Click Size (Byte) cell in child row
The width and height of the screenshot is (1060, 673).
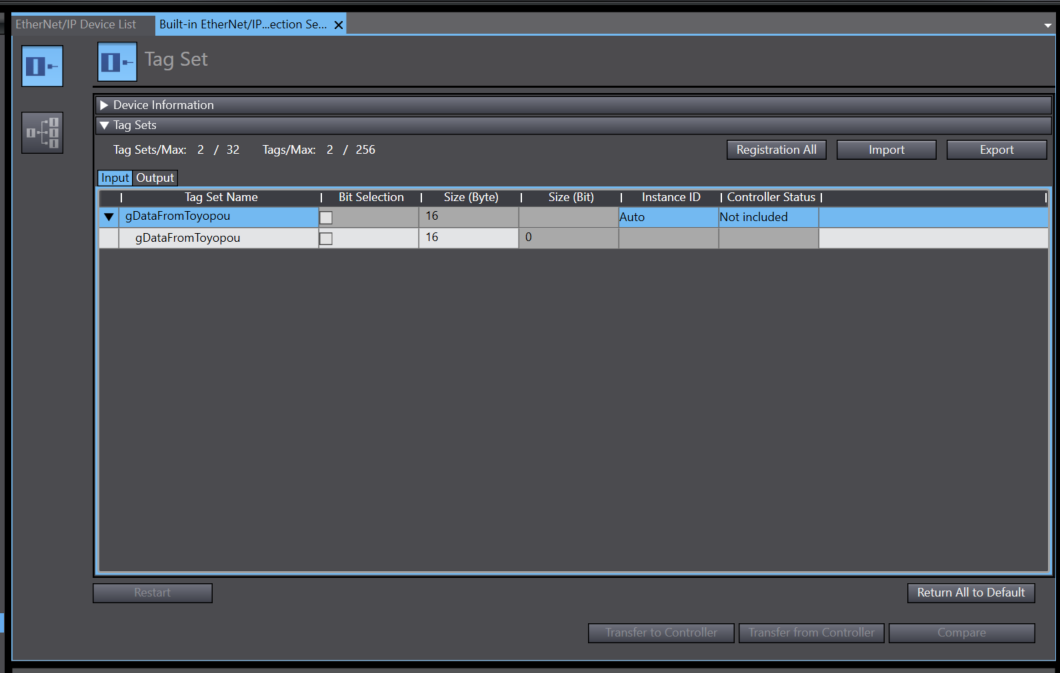click(468, 238)
